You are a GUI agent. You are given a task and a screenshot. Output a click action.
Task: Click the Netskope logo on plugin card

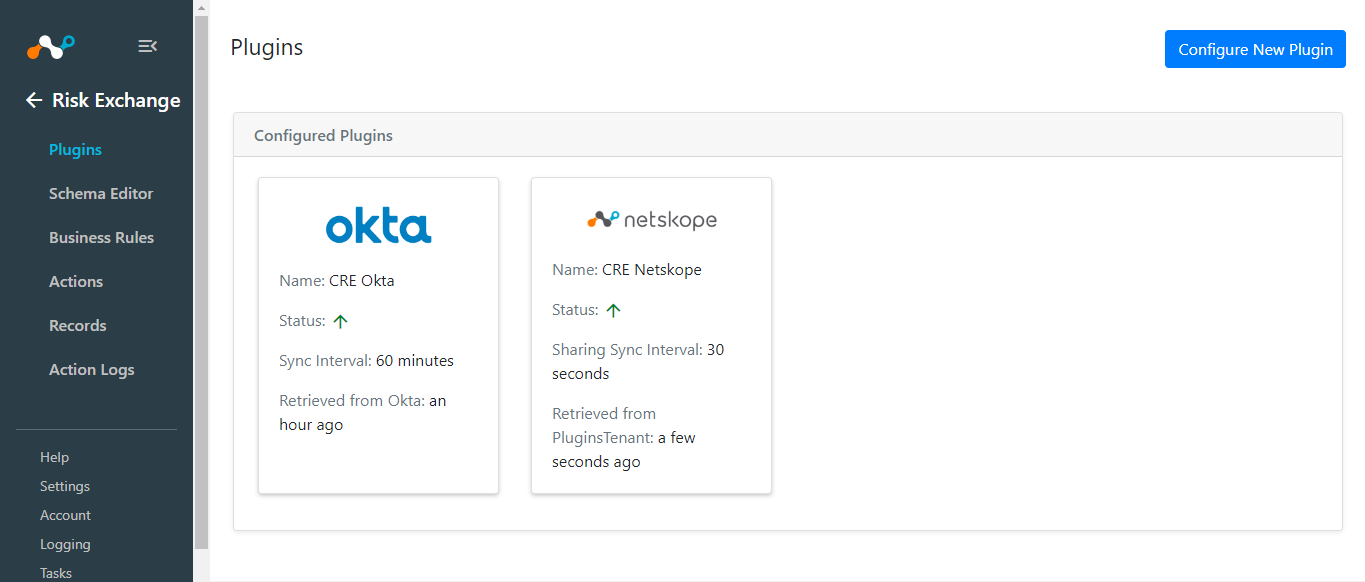click(651, 219)
